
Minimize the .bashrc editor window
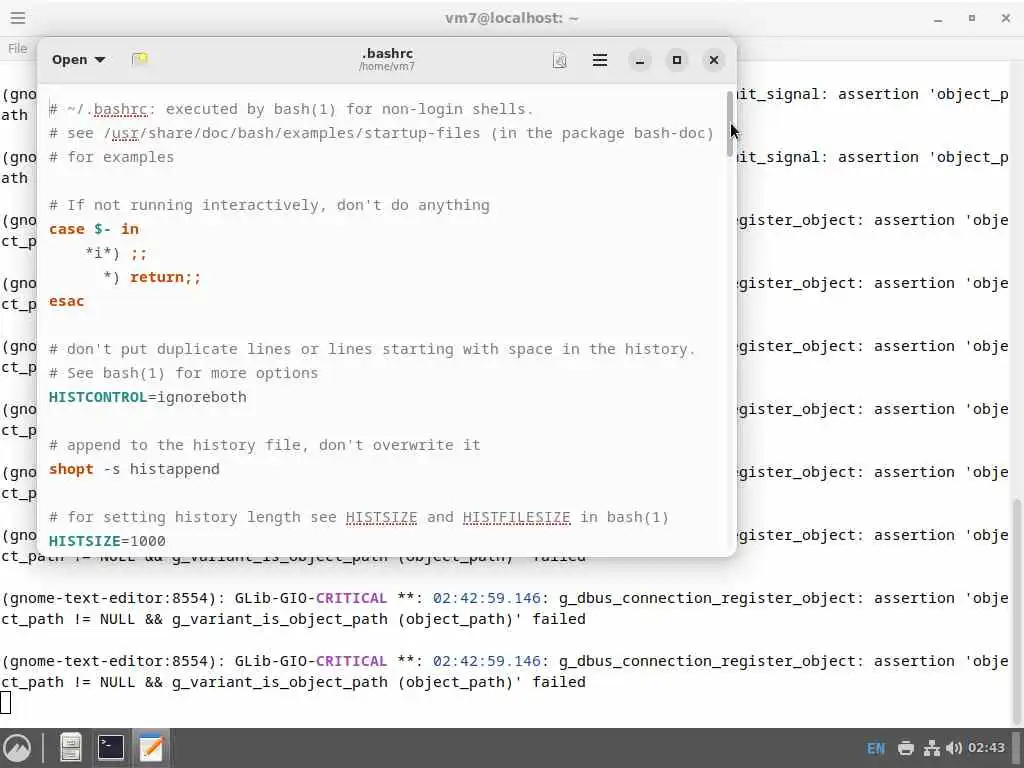(640, 60)
